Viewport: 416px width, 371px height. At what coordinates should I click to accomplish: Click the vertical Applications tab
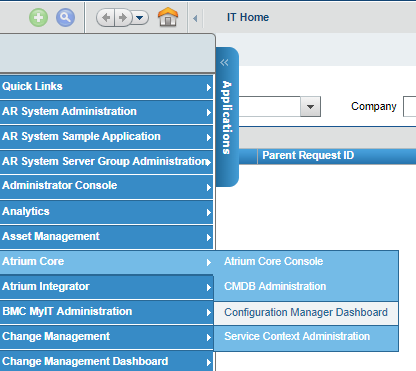[x=227, y=117]
